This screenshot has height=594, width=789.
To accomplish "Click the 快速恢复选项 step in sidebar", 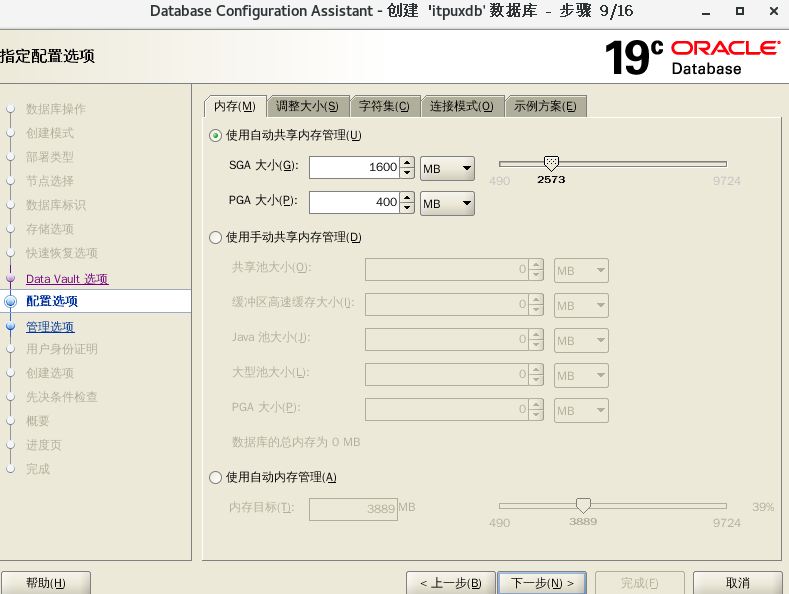I will (x=62, y=253).
